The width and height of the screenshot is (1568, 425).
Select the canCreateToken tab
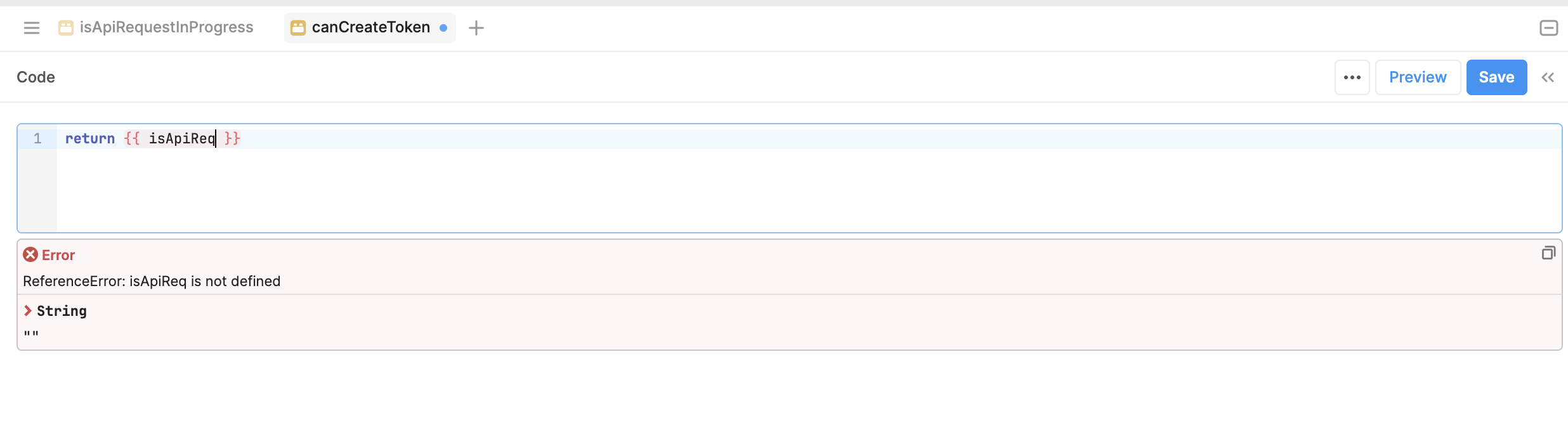click(370, 28)
